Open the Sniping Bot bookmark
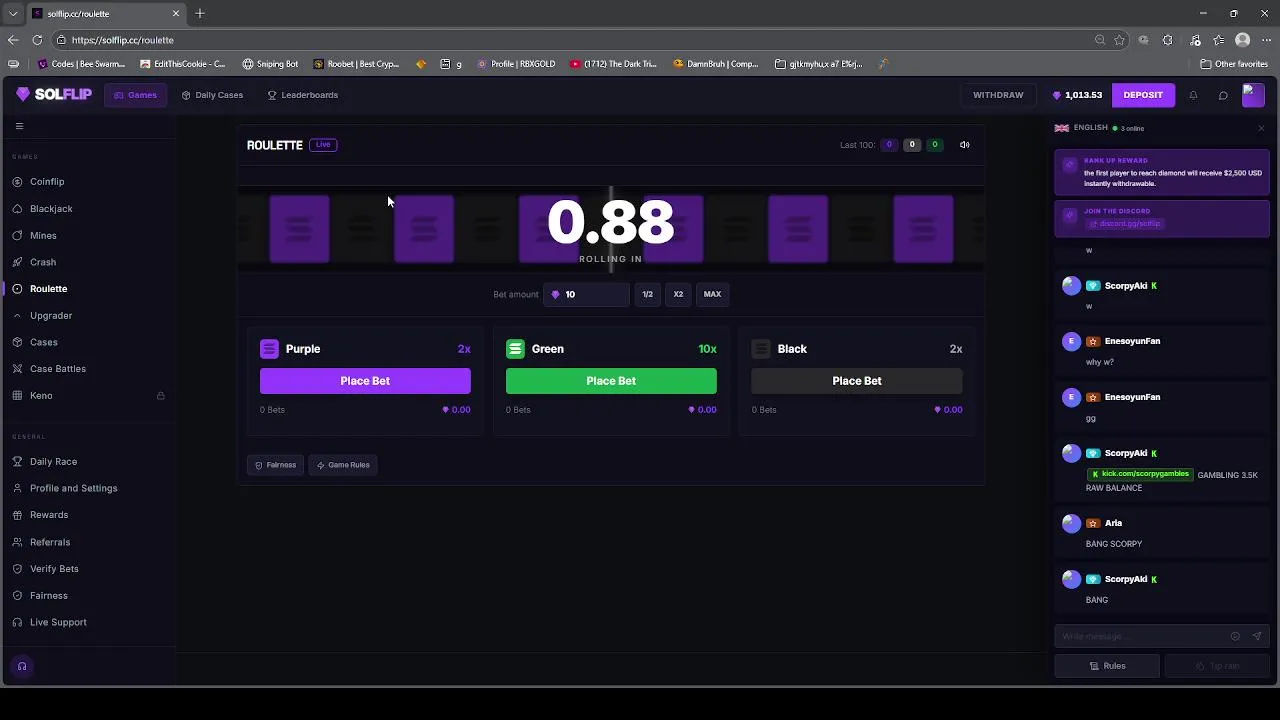 (270, 64)
